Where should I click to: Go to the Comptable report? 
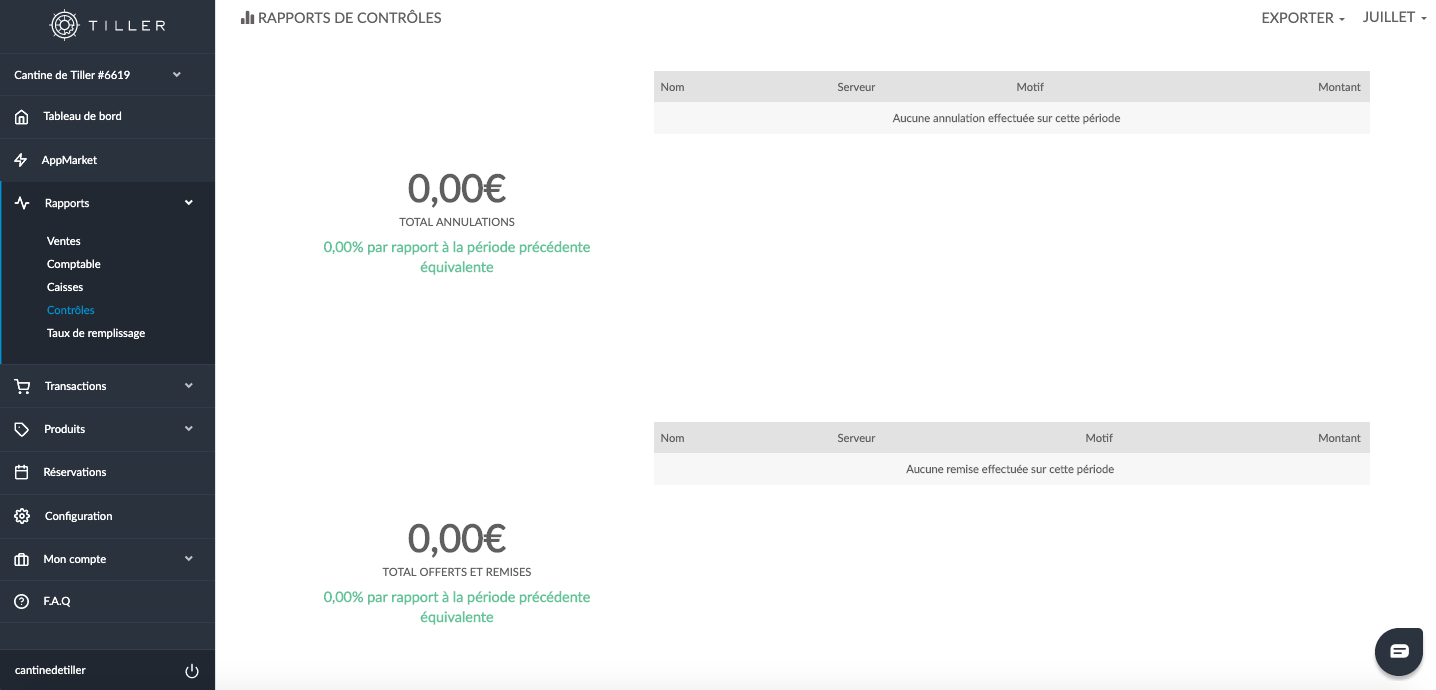pos(74,264)
